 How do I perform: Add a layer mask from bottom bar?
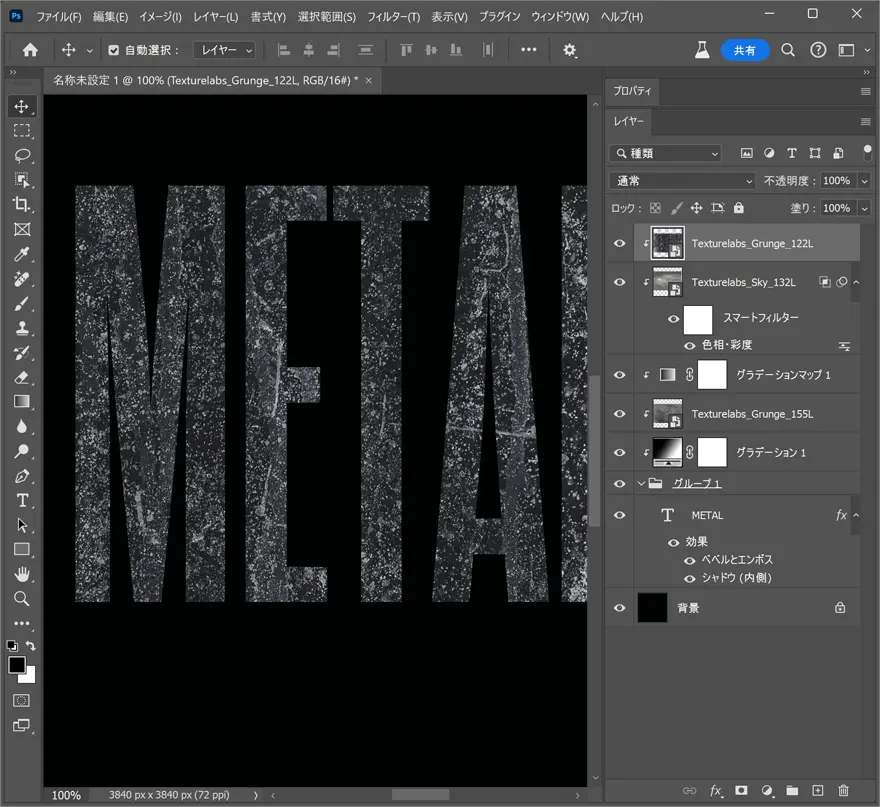click(741, 791)
